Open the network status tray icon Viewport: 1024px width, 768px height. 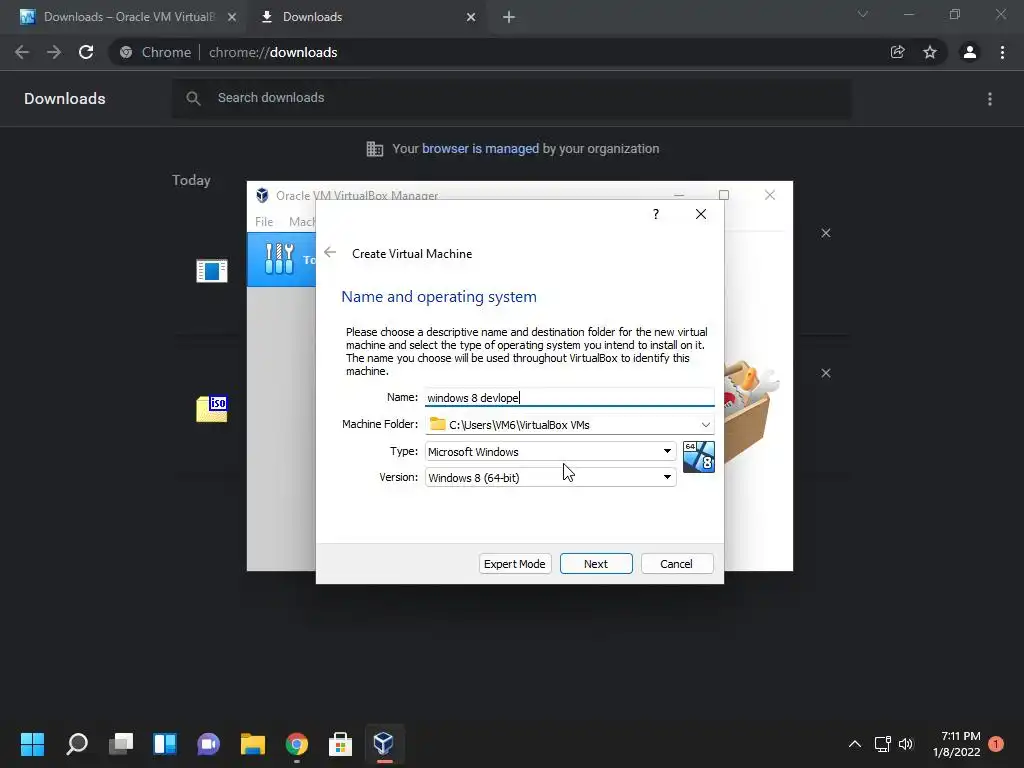coord(882,744)
